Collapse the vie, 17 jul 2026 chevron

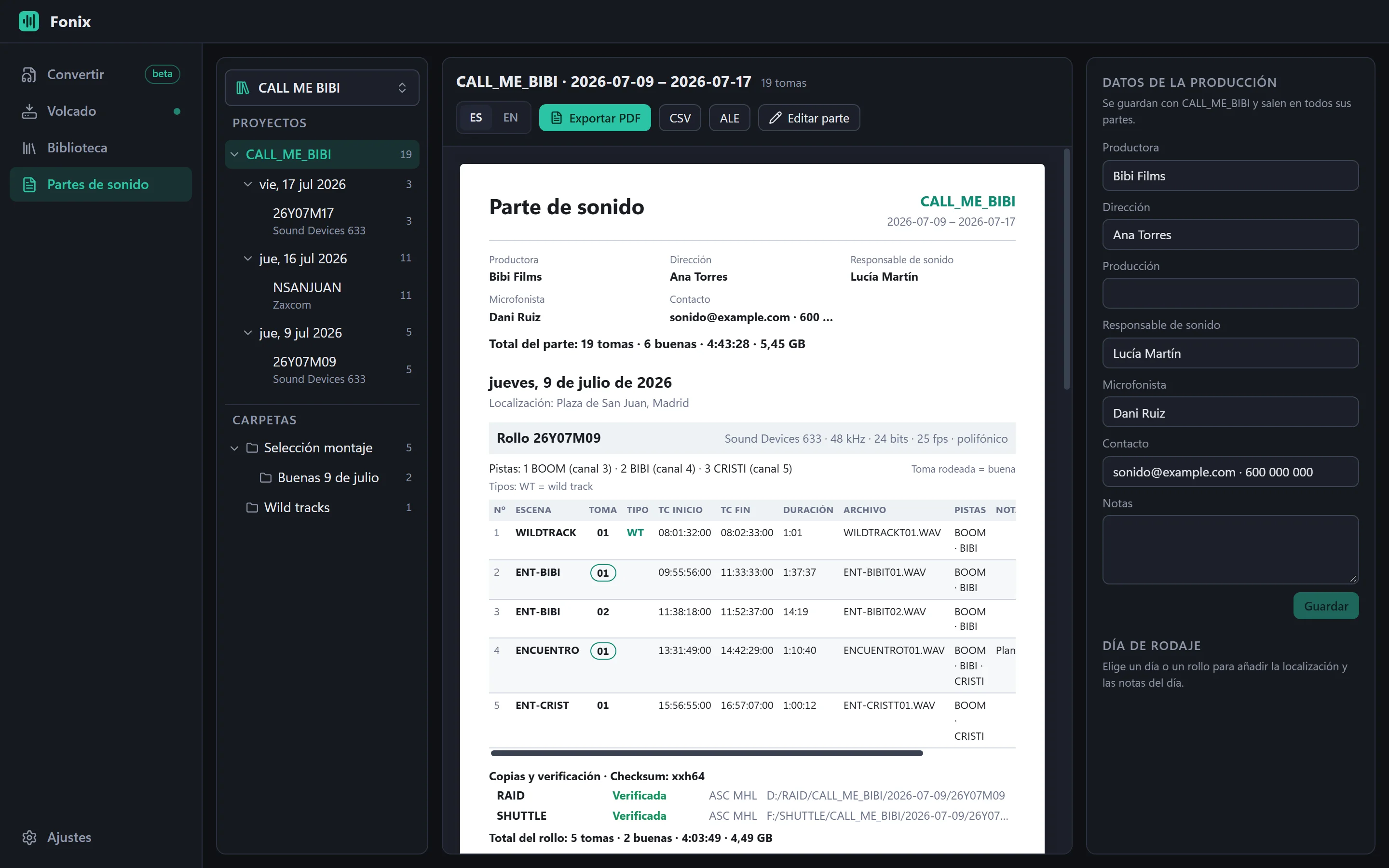[x=248, y=184]
